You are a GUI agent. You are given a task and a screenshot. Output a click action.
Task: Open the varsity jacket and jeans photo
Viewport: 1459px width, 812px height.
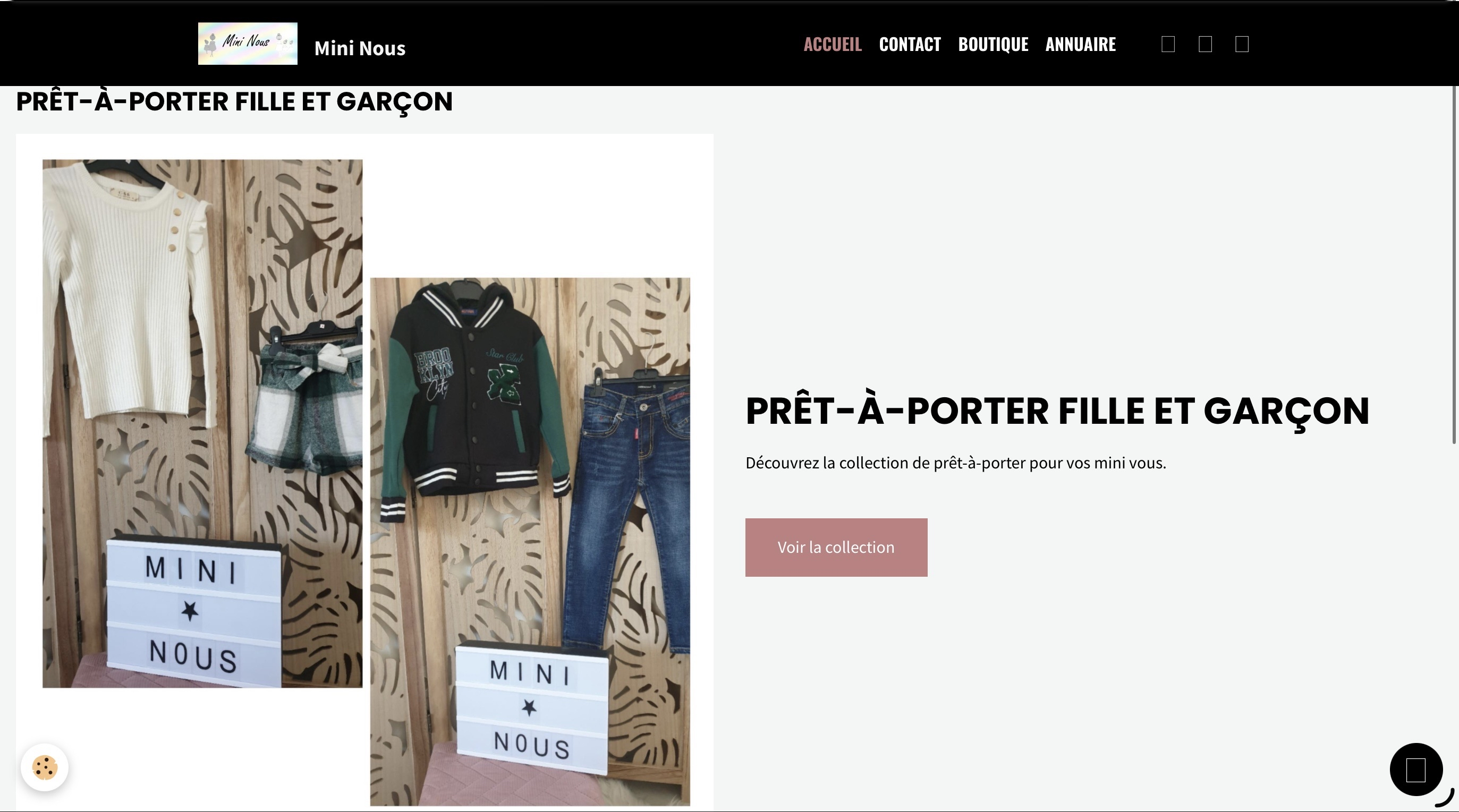(530, 541)
